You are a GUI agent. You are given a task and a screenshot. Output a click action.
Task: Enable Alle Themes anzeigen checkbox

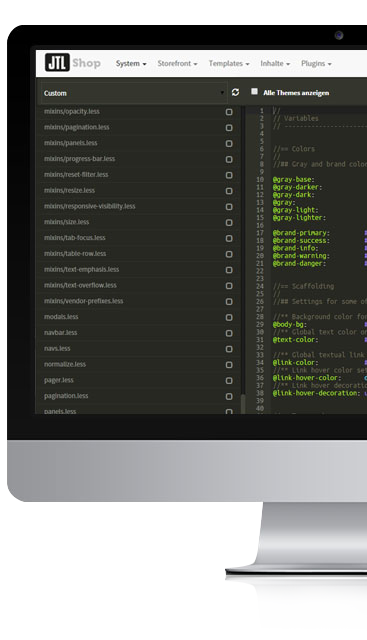(254, 91)
